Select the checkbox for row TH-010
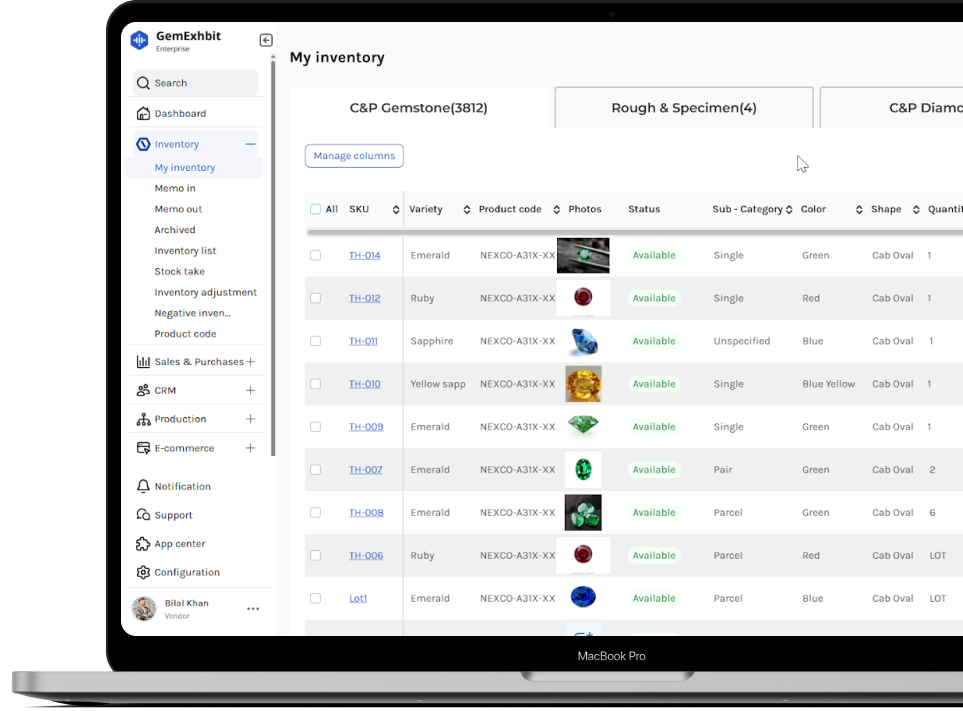This screenshot has width=963, height=711. coord(315,384)
